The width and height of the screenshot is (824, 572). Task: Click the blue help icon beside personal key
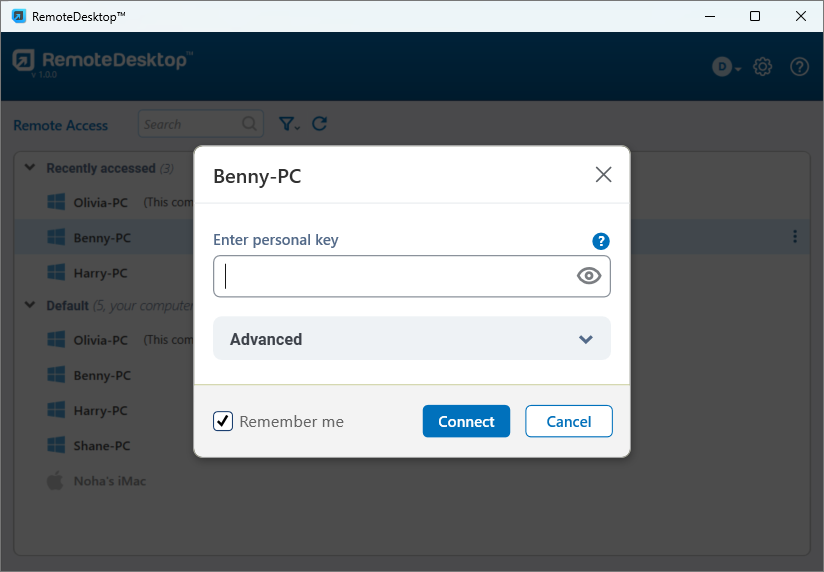(x=601, y=241)
